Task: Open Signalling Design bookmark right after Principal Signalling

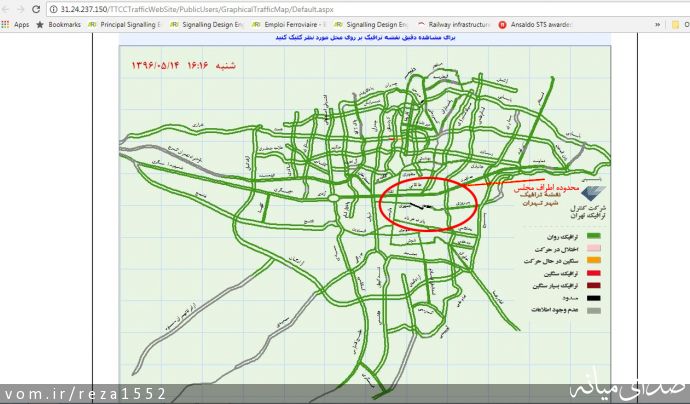Action: 207,25
